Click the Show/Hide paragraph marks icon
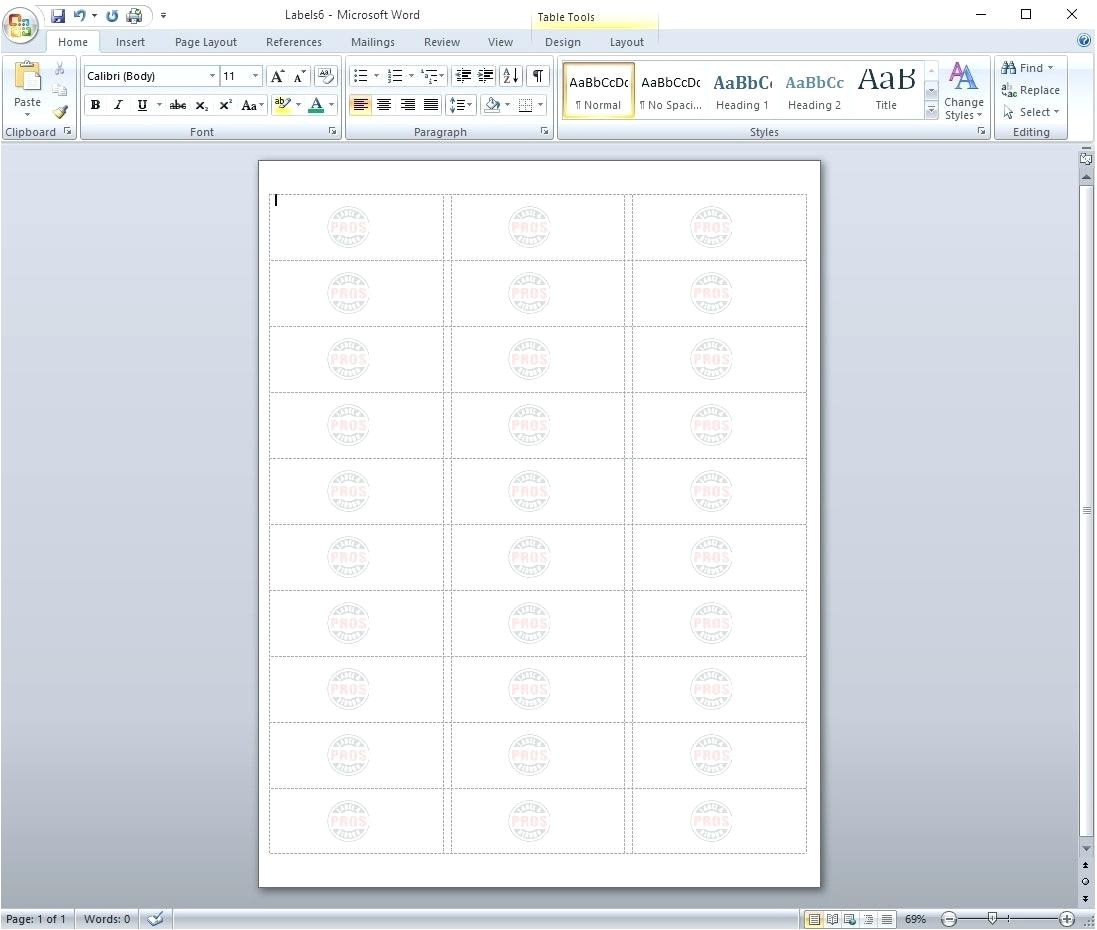The height and width of the screenshot is (930, 1097). (538, 76)
